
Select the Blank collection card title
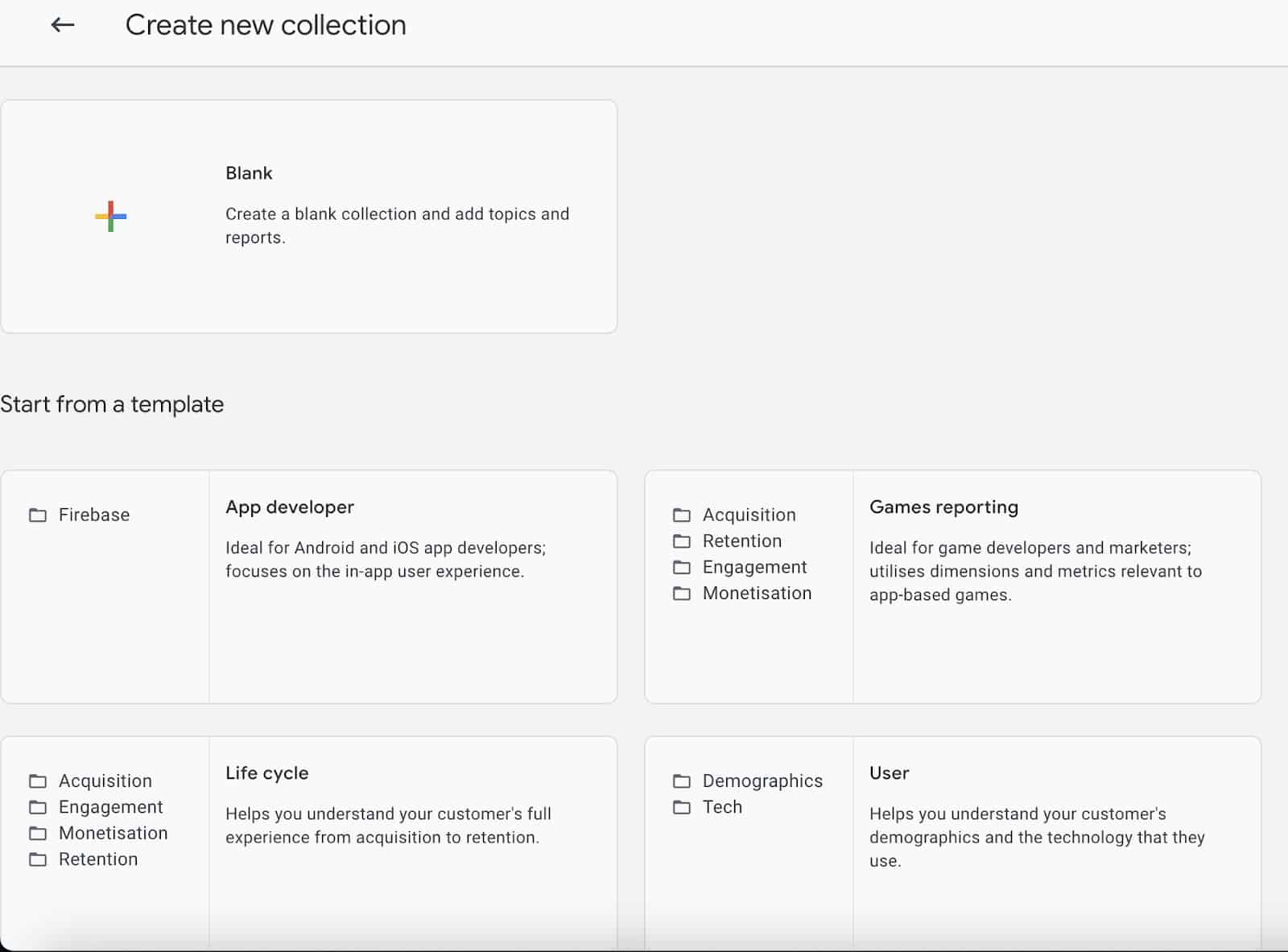coord(249,173)
